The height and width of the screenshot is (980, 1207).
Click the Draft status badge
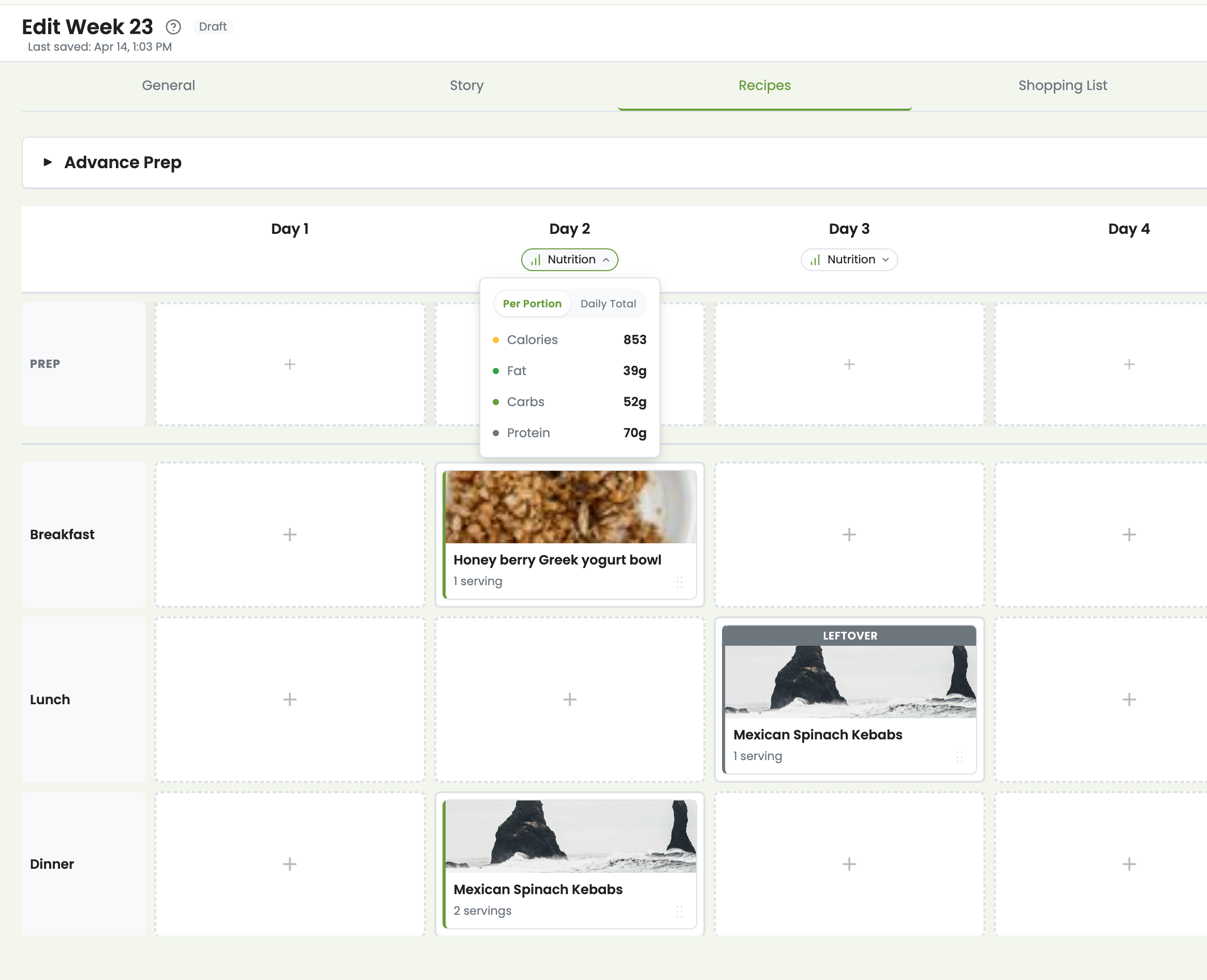point(213,26)
